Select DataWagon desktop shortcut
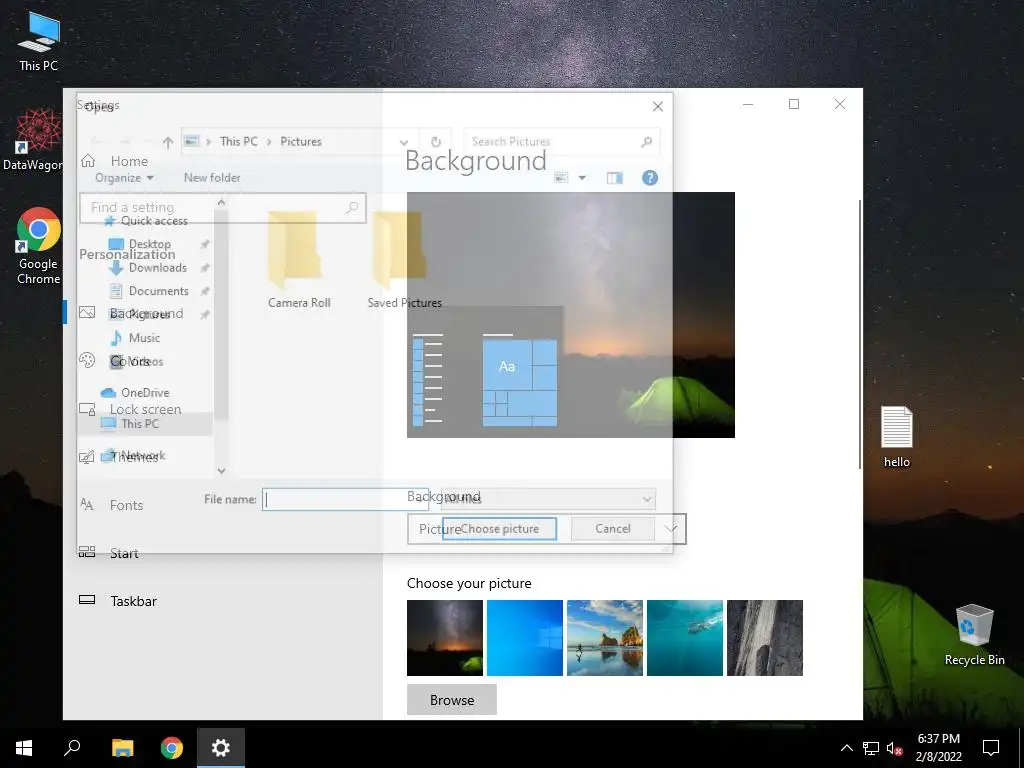 point(33,140)
